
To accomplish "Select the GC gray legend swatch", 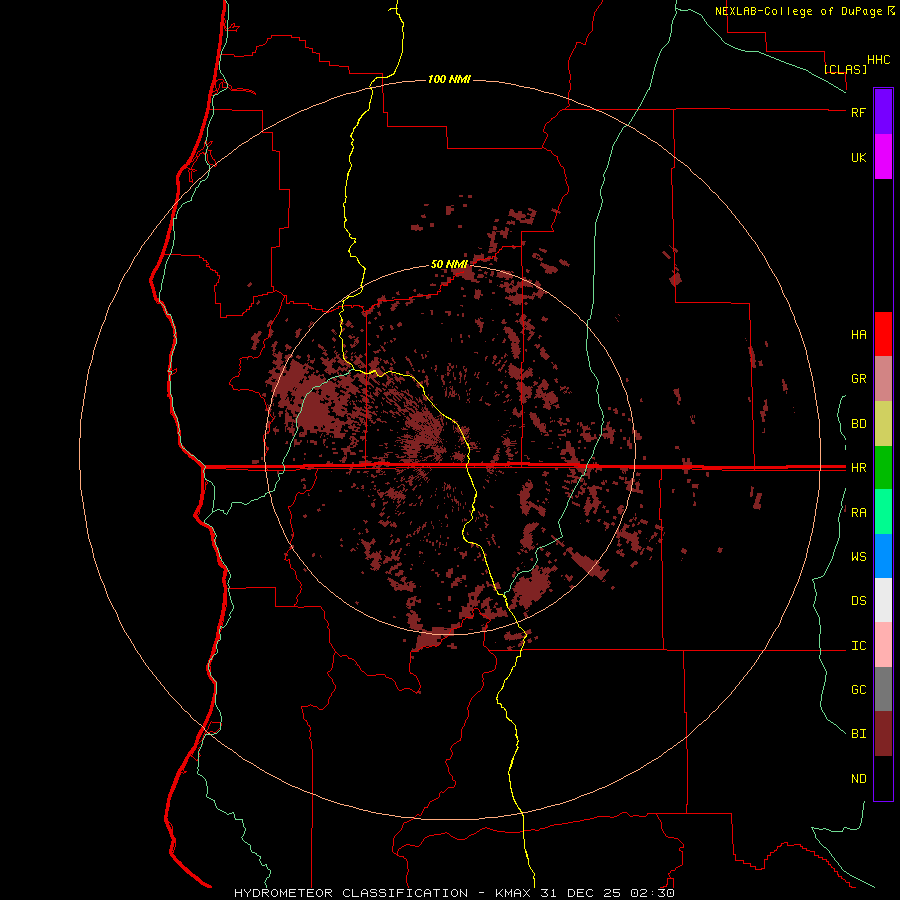I will 883,689.
